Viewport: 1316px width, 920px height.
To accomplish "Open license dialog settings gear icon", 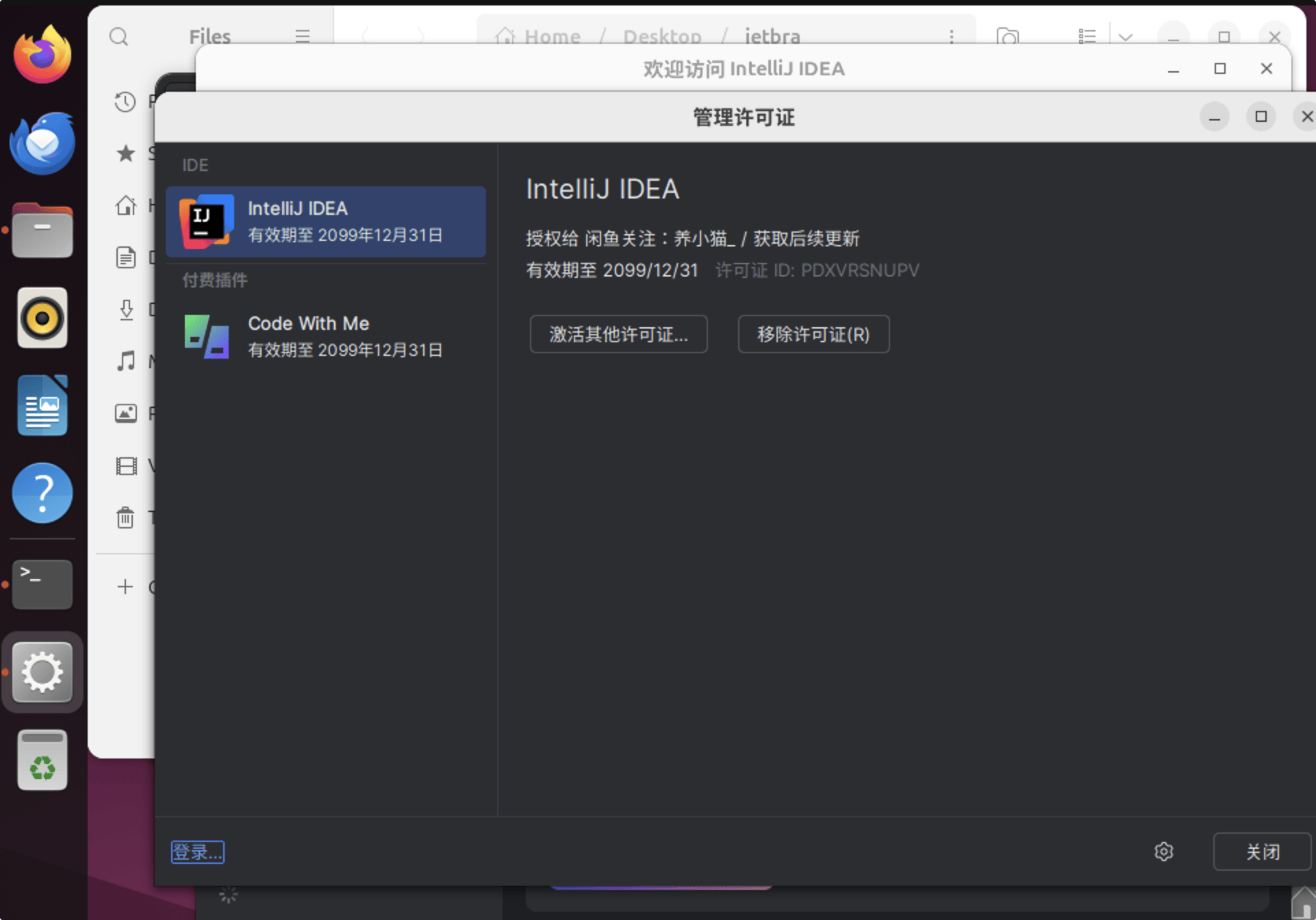I will pos(1163,852).
